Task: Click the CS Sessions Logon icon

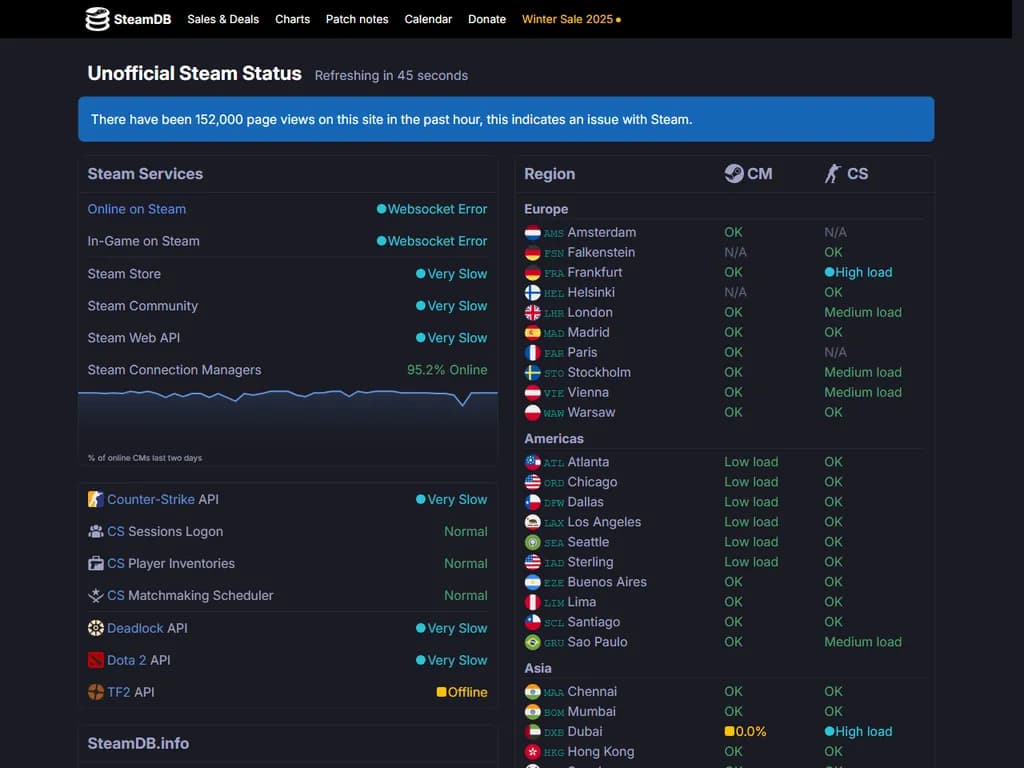Action: [x=96, y=531]
